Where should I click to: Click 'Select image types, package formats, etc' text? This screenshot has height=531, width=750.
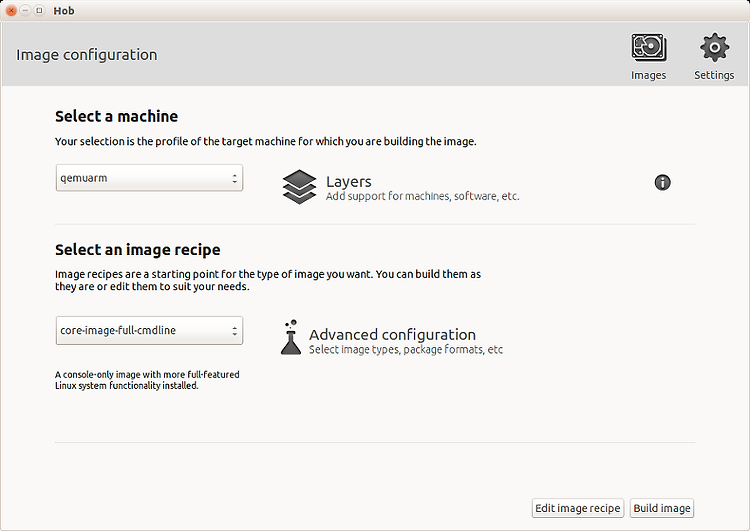[x=406, y=350]
